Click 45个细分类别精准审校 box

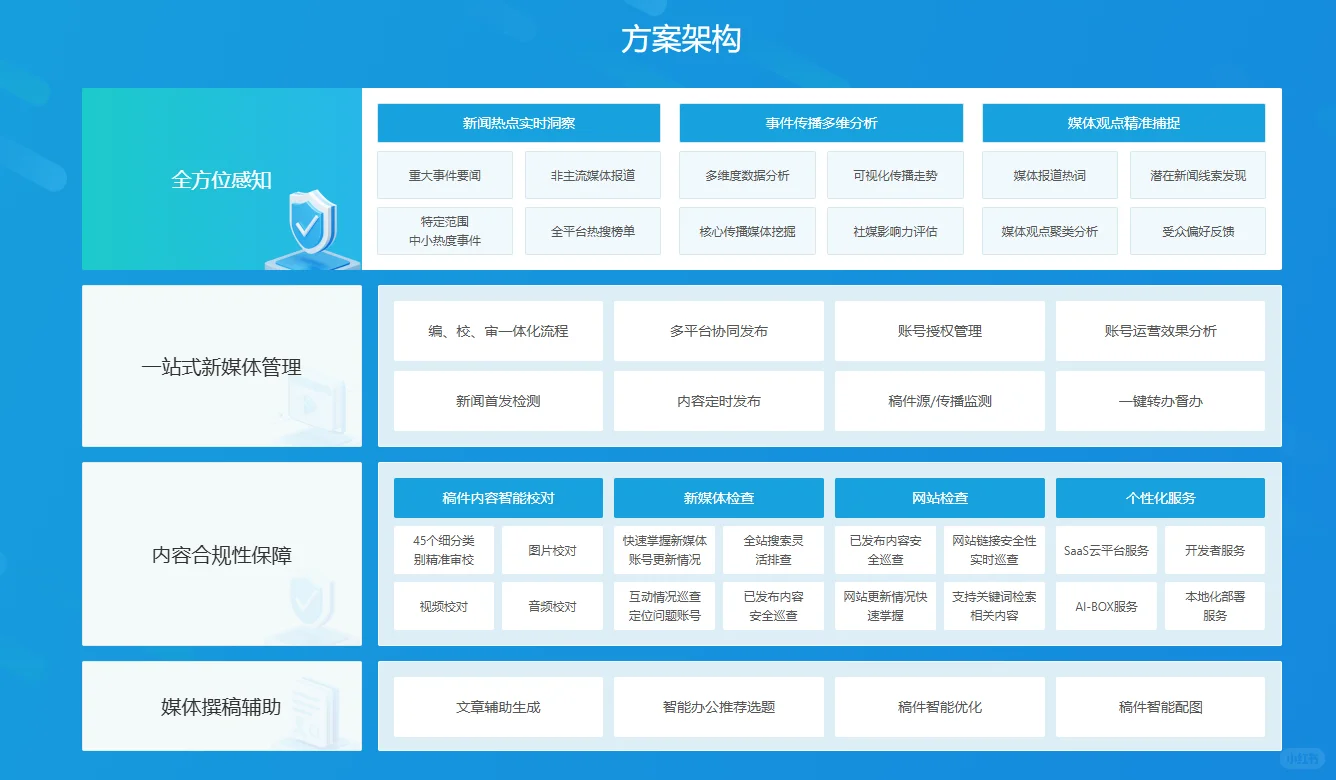[444, 550]
